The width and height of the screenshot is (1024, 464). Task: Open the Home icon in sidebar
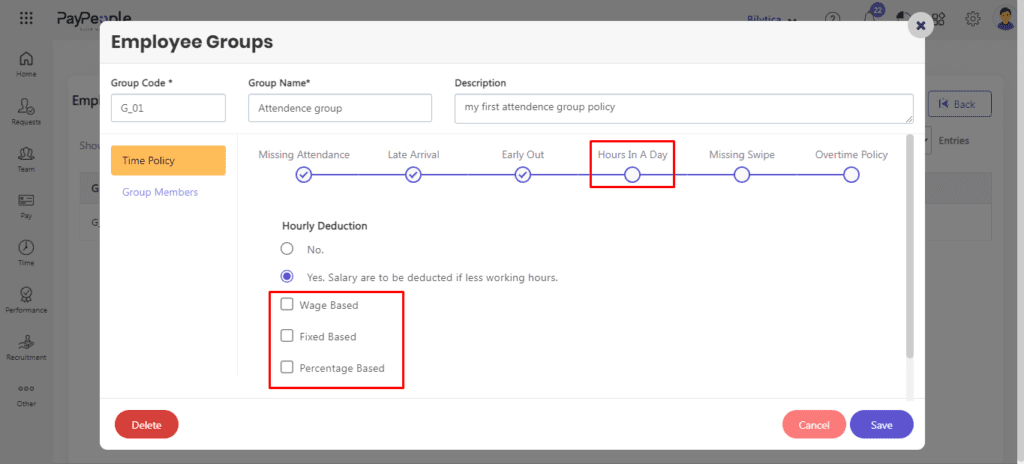(26, 59)
